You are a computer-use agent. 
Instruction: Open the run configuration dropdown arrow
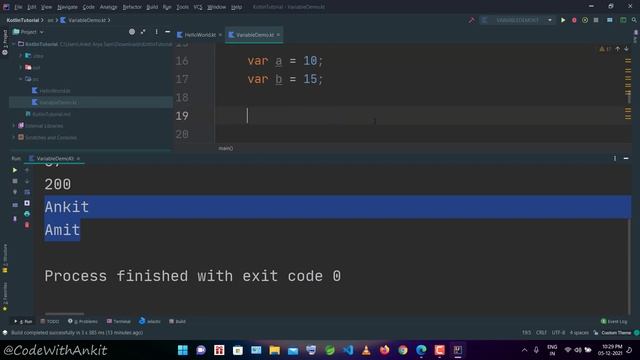coord(550,20)
